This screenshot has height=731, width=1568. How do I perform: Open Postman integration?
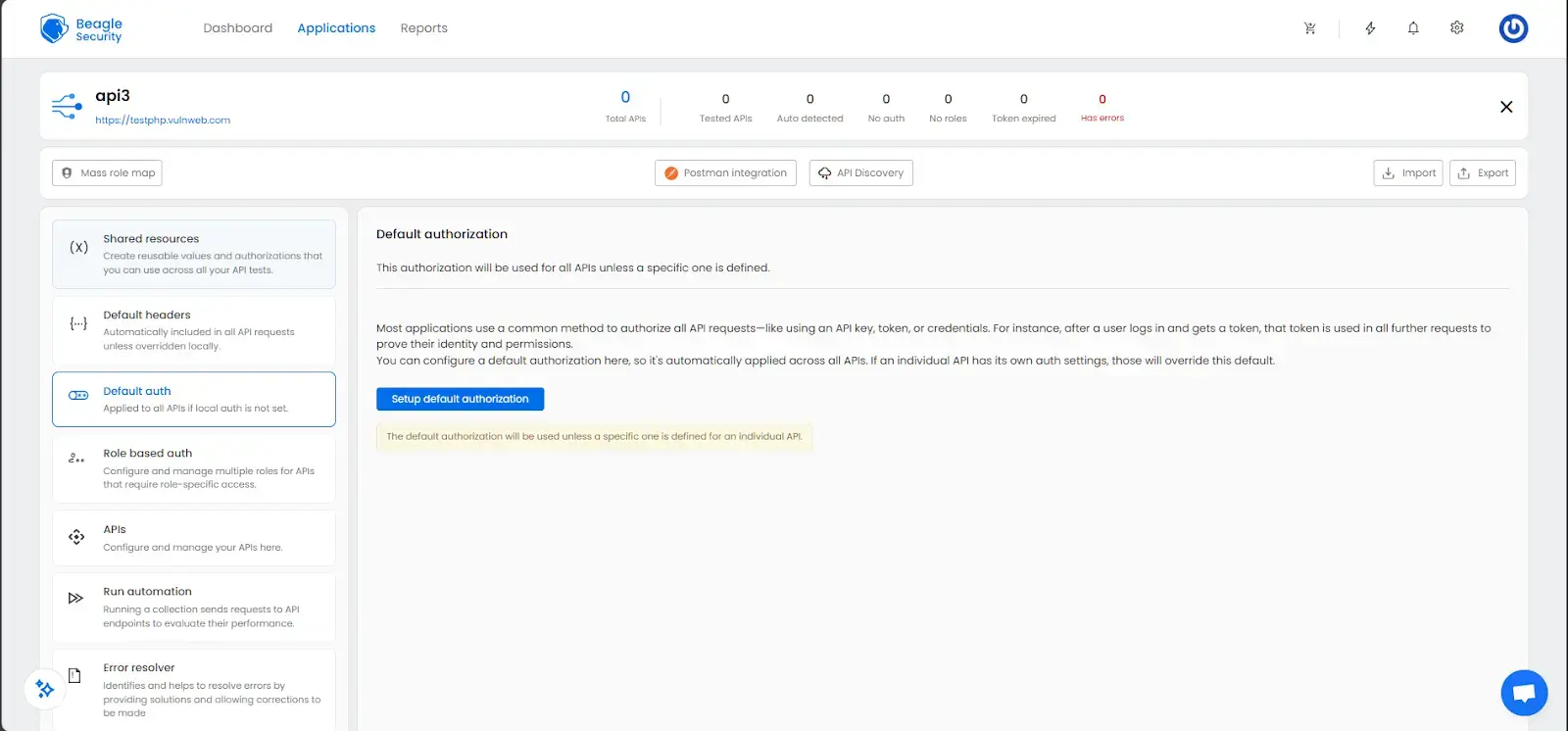tap(725, 173)
